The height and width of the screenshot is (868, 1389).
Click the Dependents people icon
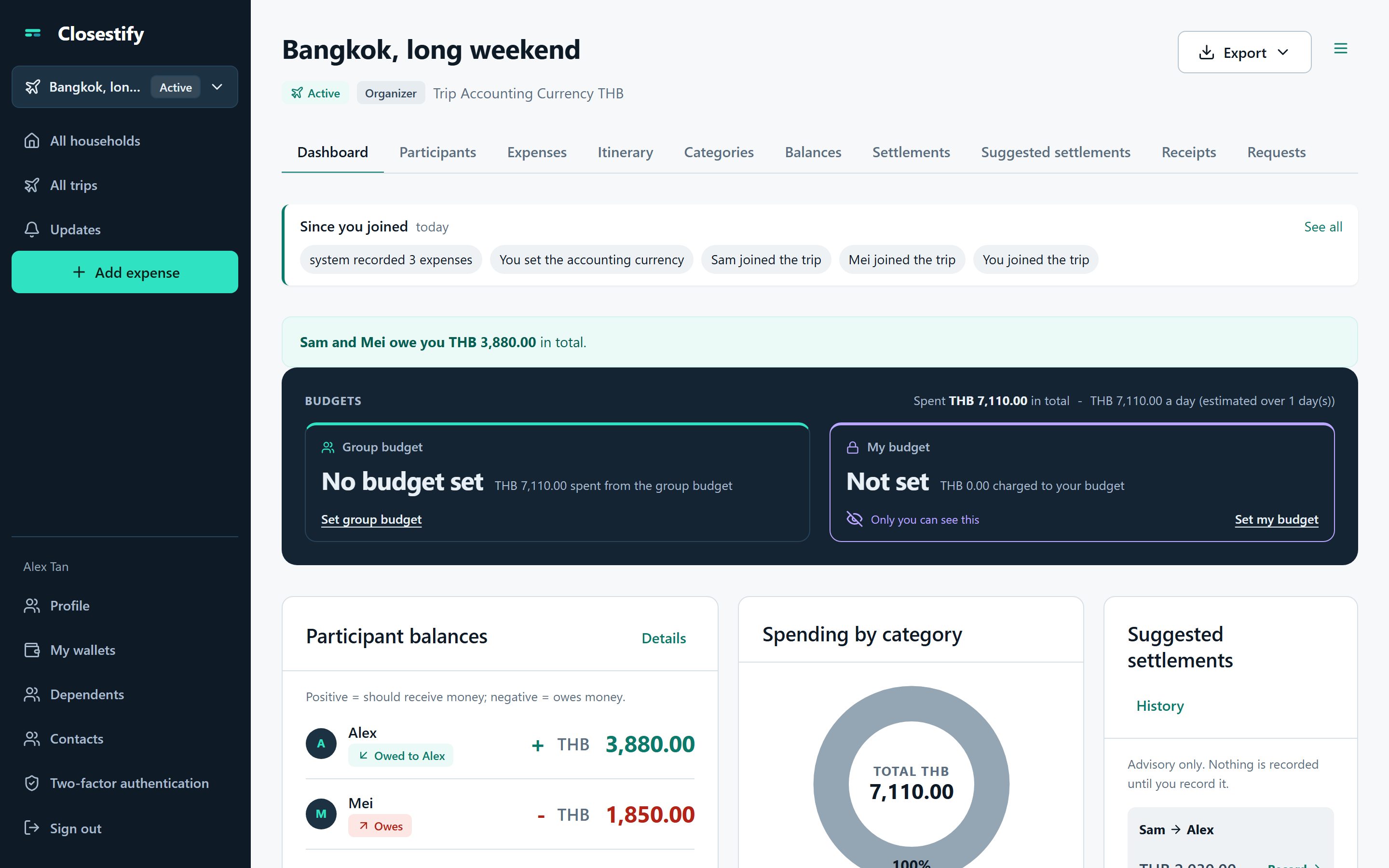(x=32, y=694)
